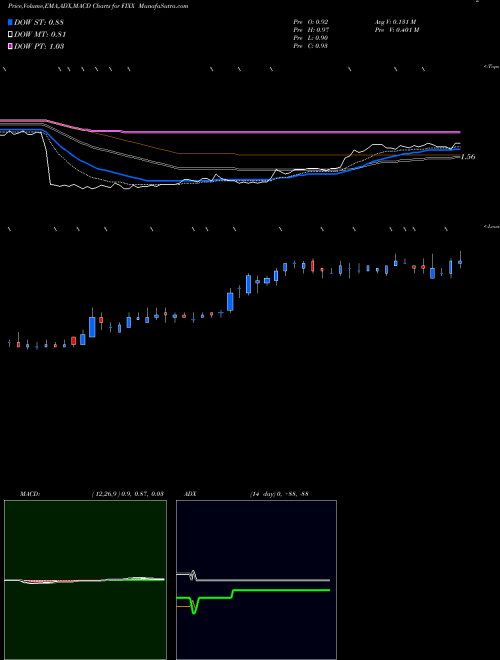Click the blue DOW ST legend swatch

[x=10, y=22]
